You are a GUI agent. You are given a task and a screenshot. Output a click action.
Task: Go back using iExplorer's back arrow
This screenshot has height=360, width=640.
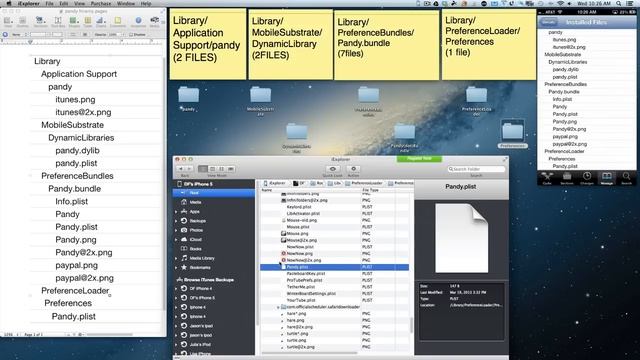click(x=181, y=169)
